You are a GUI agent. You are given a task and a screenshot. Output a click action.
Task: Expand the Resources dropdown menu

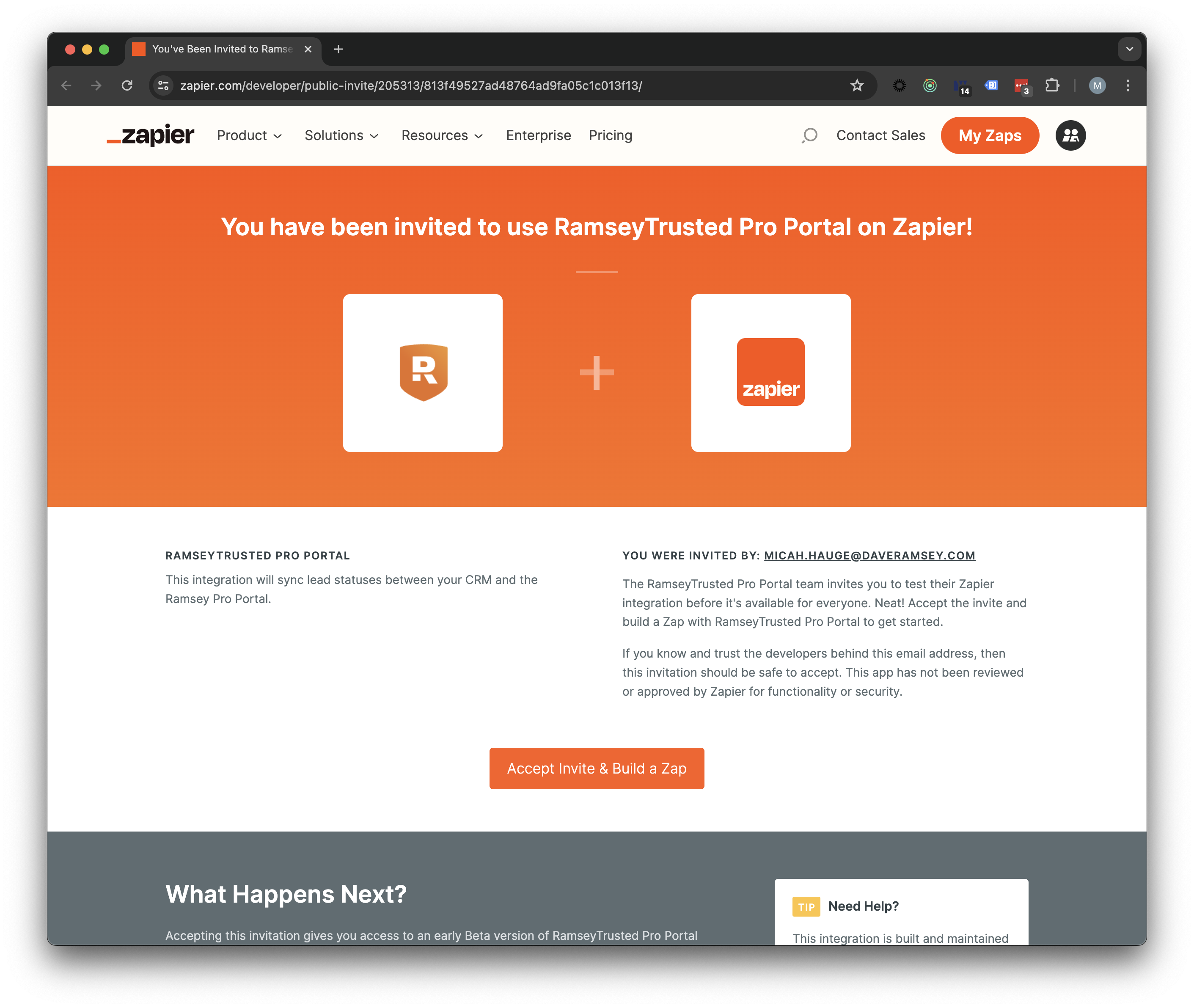pyautogui.click(x=442, y=135)
